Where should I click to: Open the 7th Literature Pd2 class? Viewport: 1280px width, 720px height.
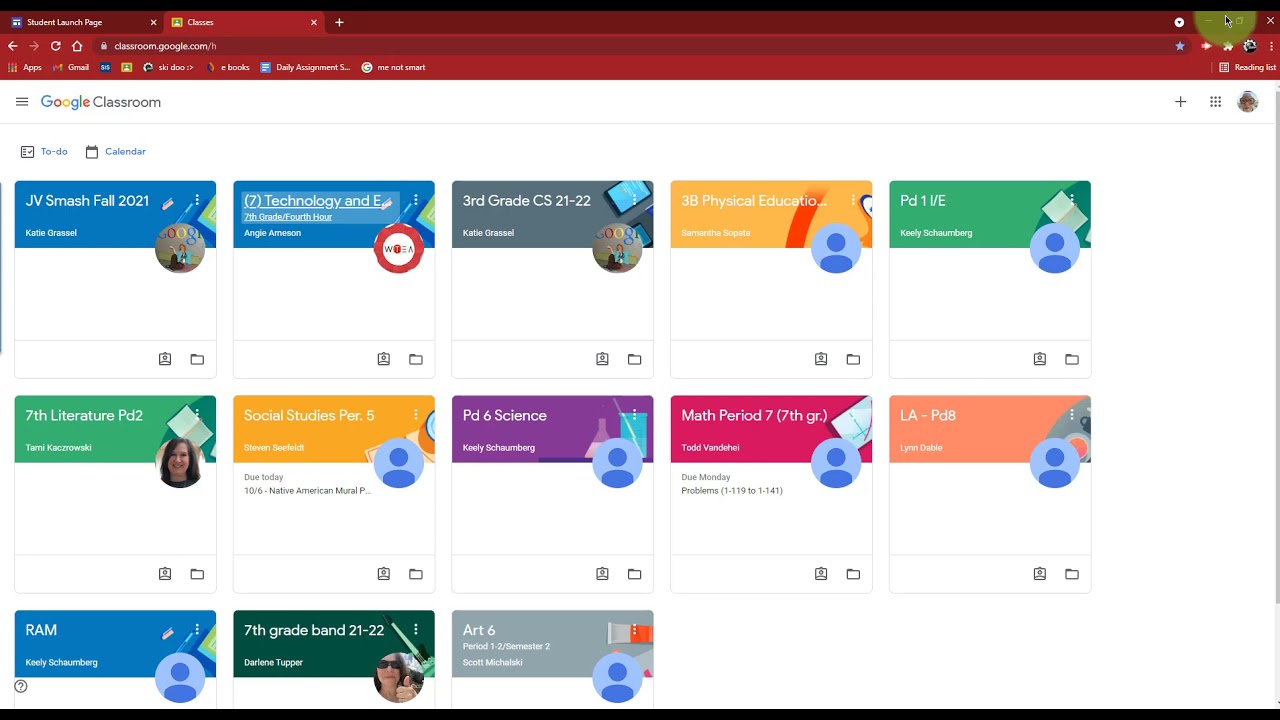click(84, 416)
